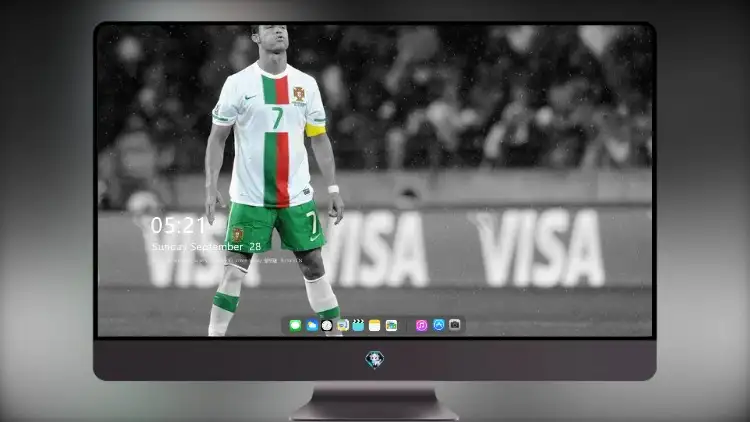Open the green Messages app in dock

pos(295,326)
